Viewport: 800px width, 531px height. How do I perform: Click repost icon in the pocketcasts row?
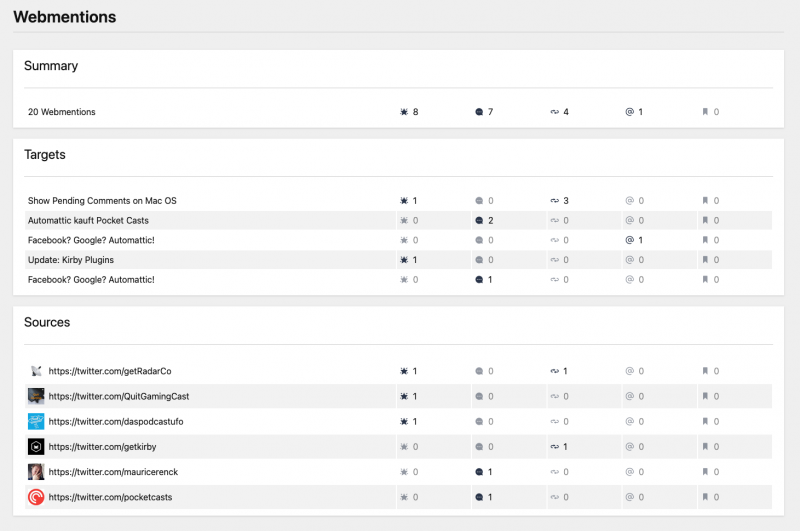[x=555, y=497]
